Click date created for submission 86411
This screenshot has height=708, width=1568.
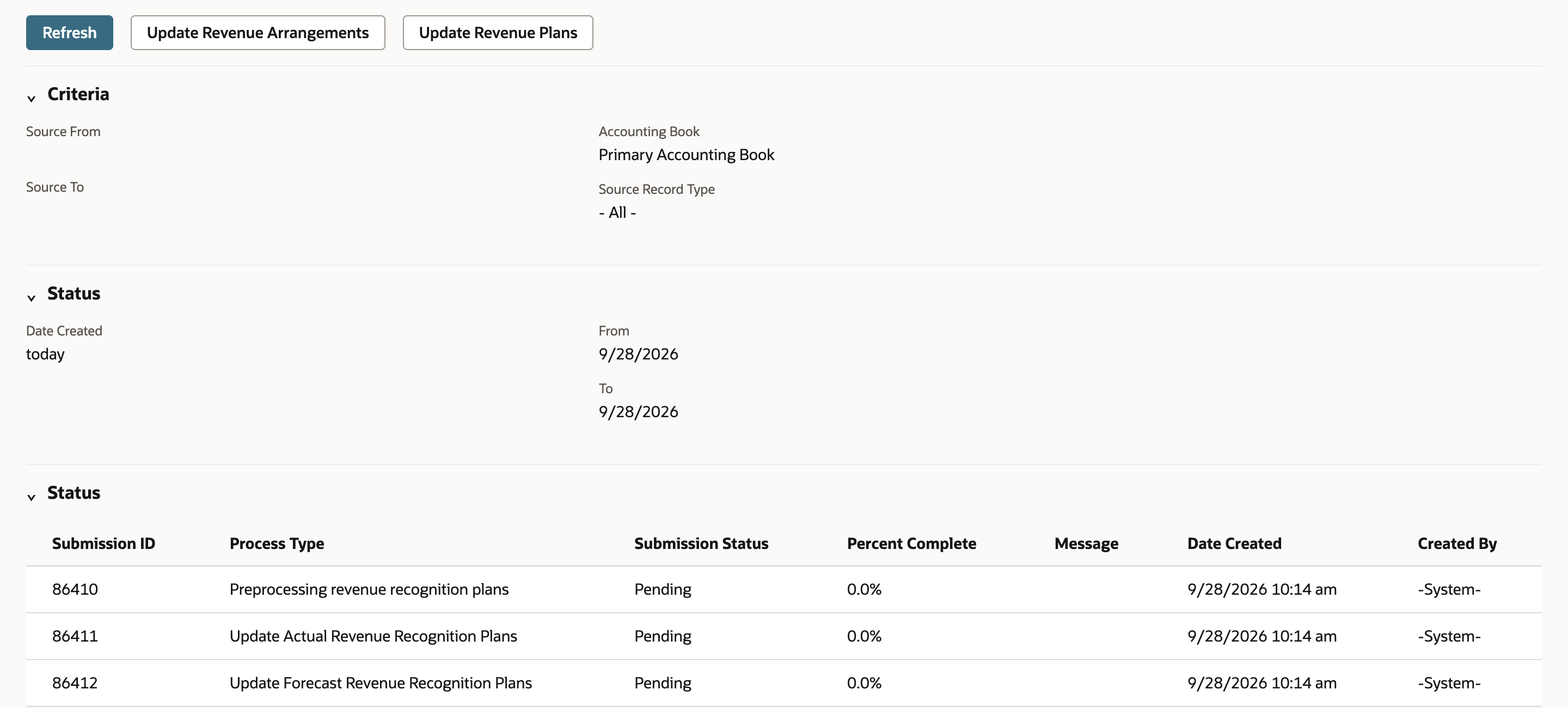click(x=1262, y=636)
